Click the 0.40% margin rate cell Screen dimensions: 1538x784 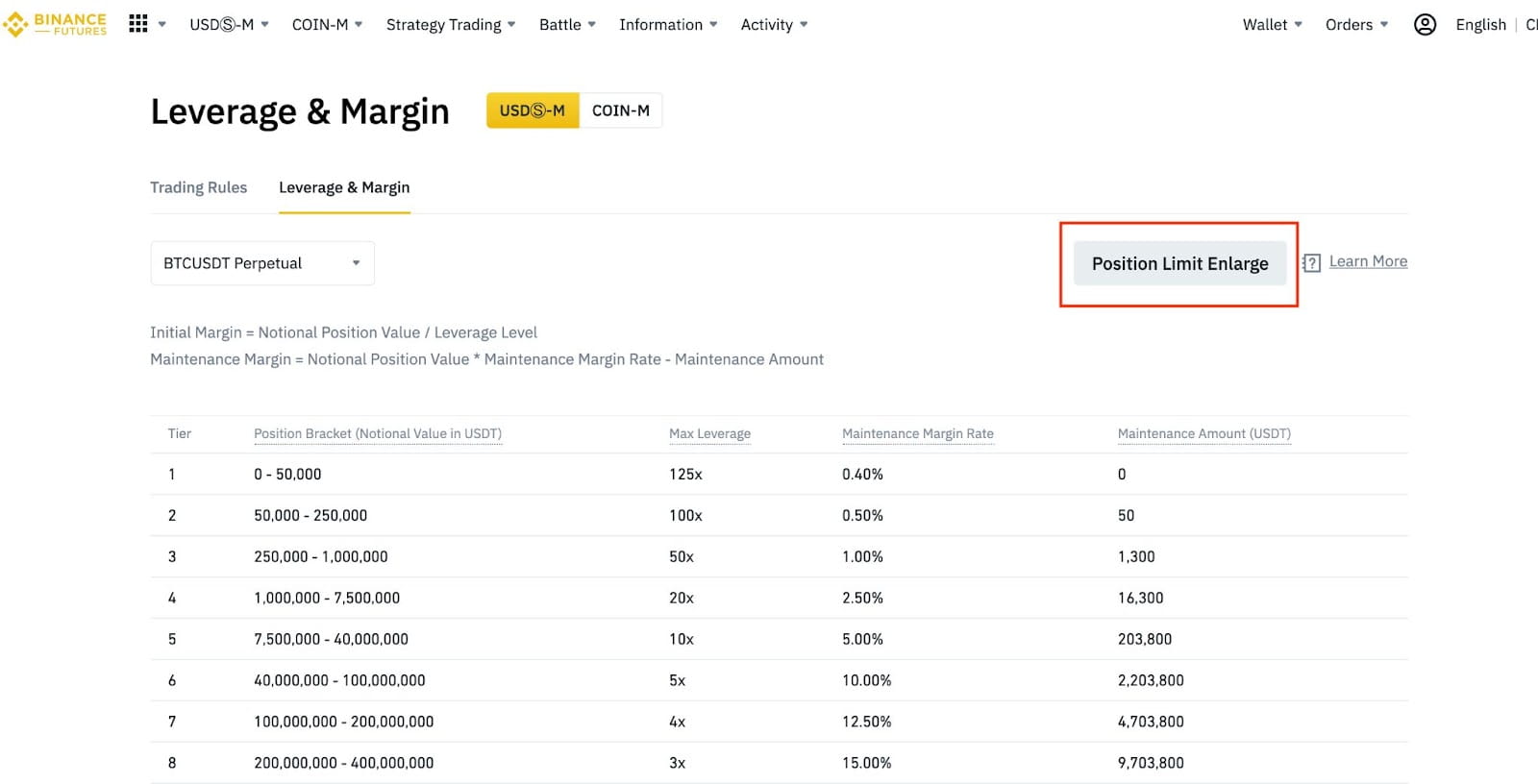tap(862, 475)
